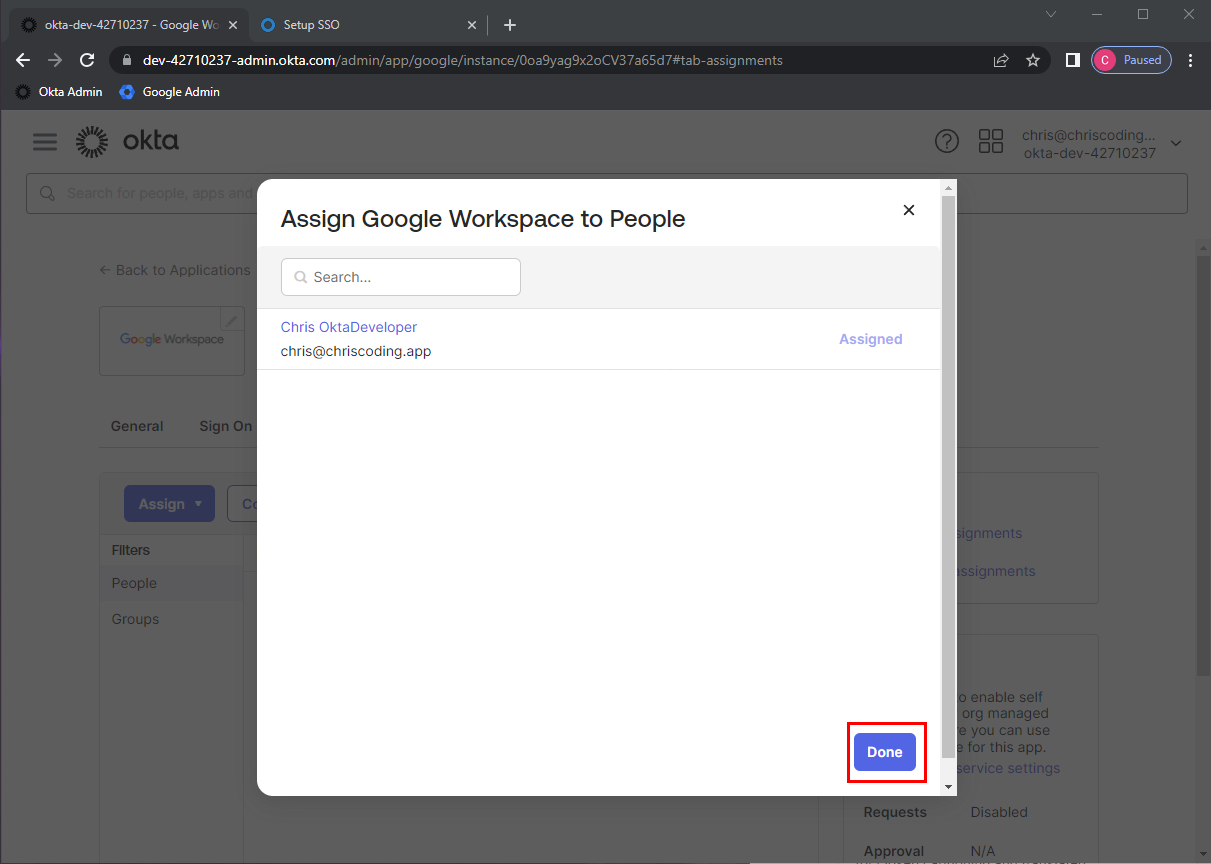Switch to the General tab

point(137,426)
